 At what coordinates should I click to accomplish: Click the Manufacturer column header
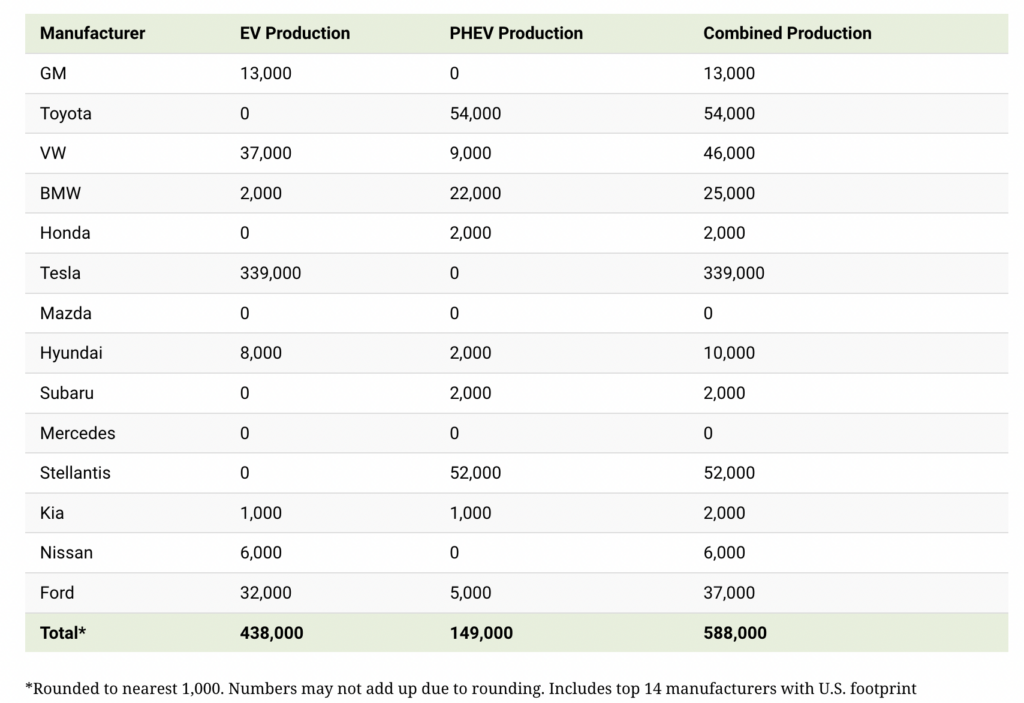coord(92,33)
